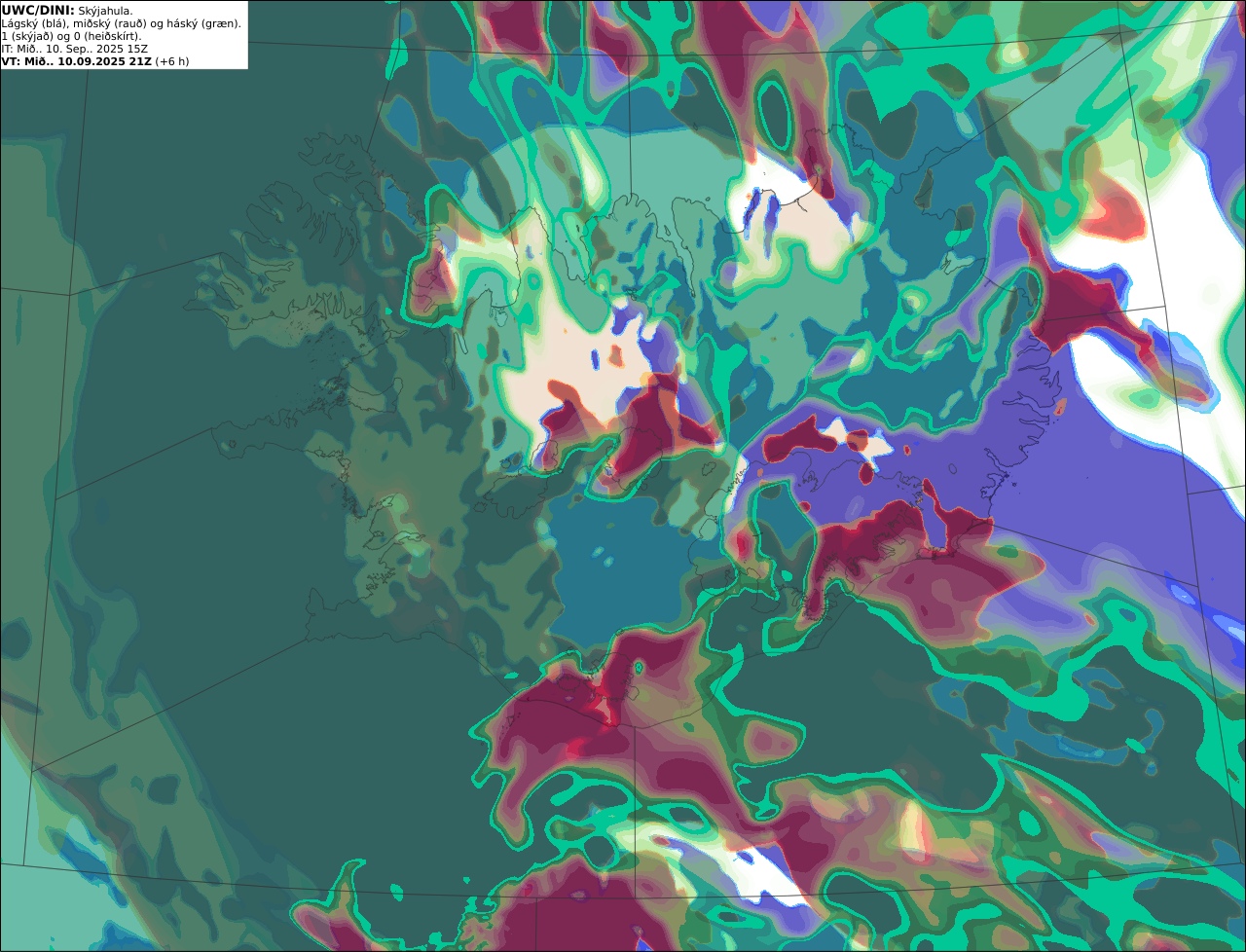Screen dimensions: 1246x952
Task: Click the 'IT: Mið.. 10. Sep.. 2025 15Z' line
Action: 75,49
